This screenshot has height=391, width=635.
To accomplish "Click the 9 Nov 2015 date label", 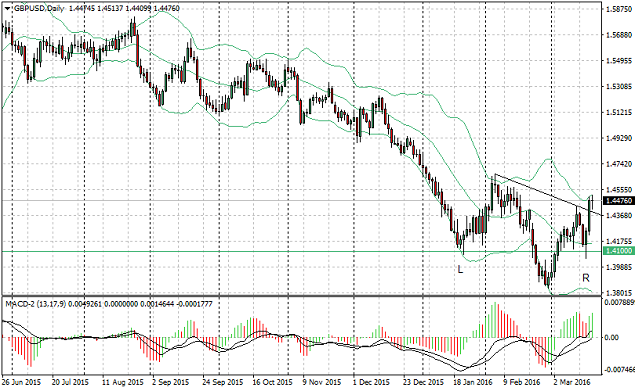I will point(322,382).
